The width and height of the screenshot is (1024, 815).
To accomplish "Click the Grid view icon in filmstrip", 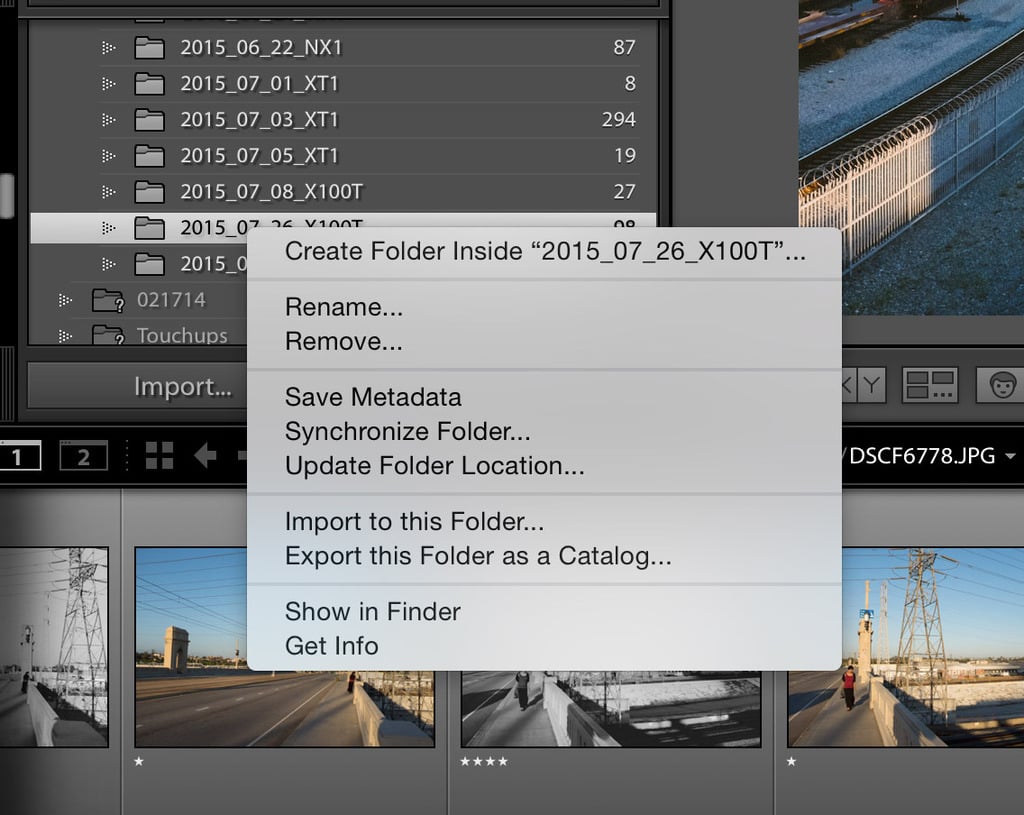I will pyautogui.click(x=160, y=455).
